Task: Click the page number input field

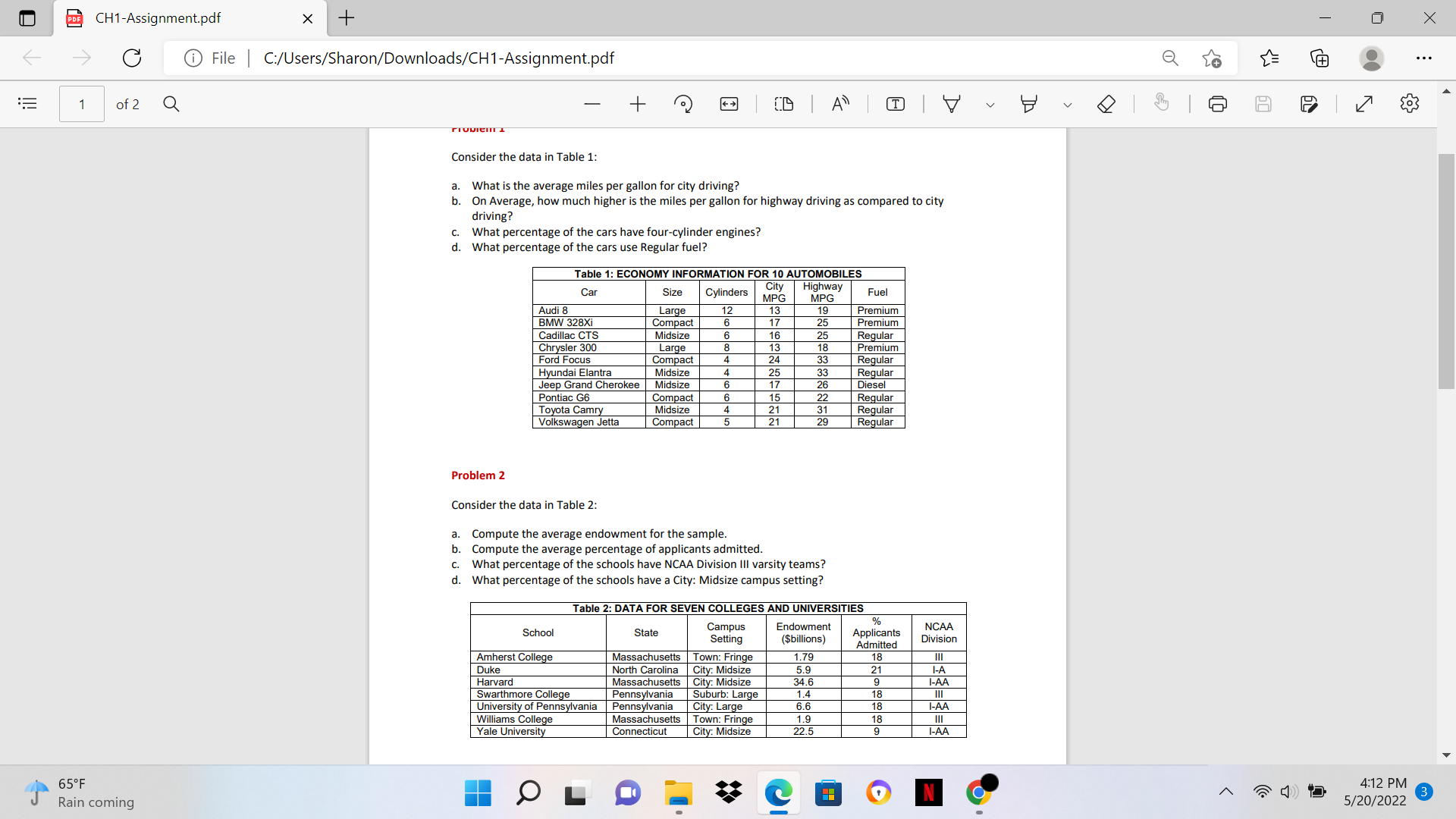Action: [x=80, y=104]
